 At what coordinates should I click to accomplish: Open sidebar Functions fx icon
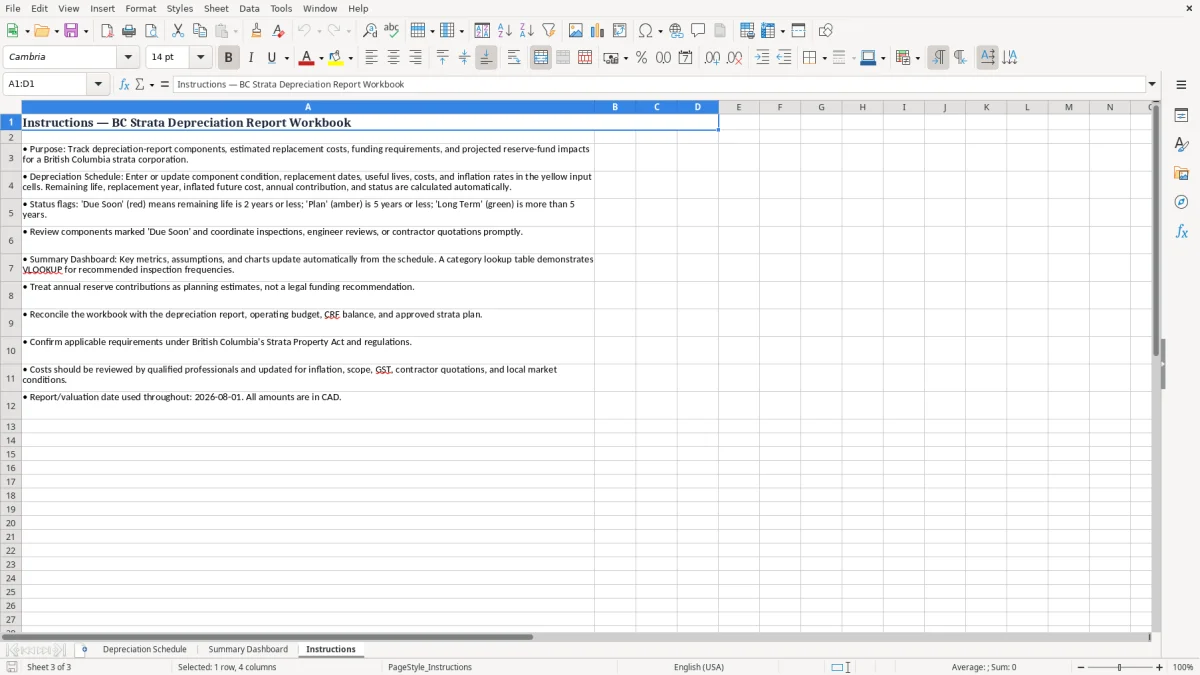pos(1181,231)
